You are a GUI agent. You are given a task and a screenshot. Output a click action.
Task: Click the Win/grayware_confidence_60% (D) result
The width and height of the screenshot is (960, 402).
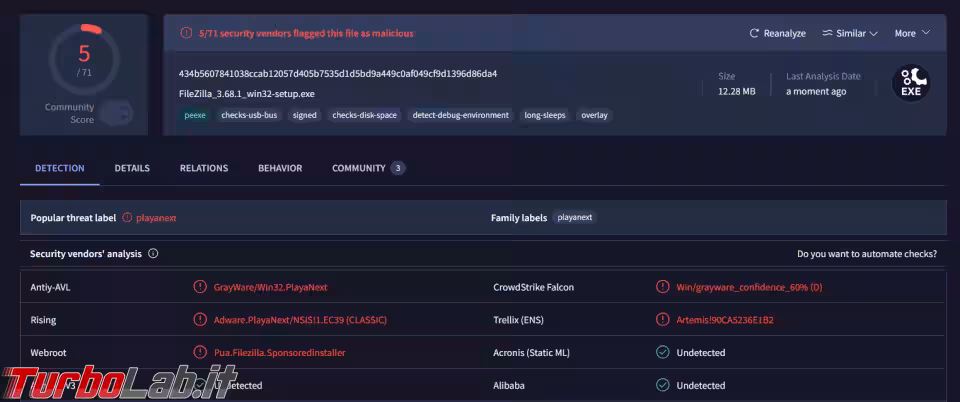pyautogui.click(x=749, y=287)
